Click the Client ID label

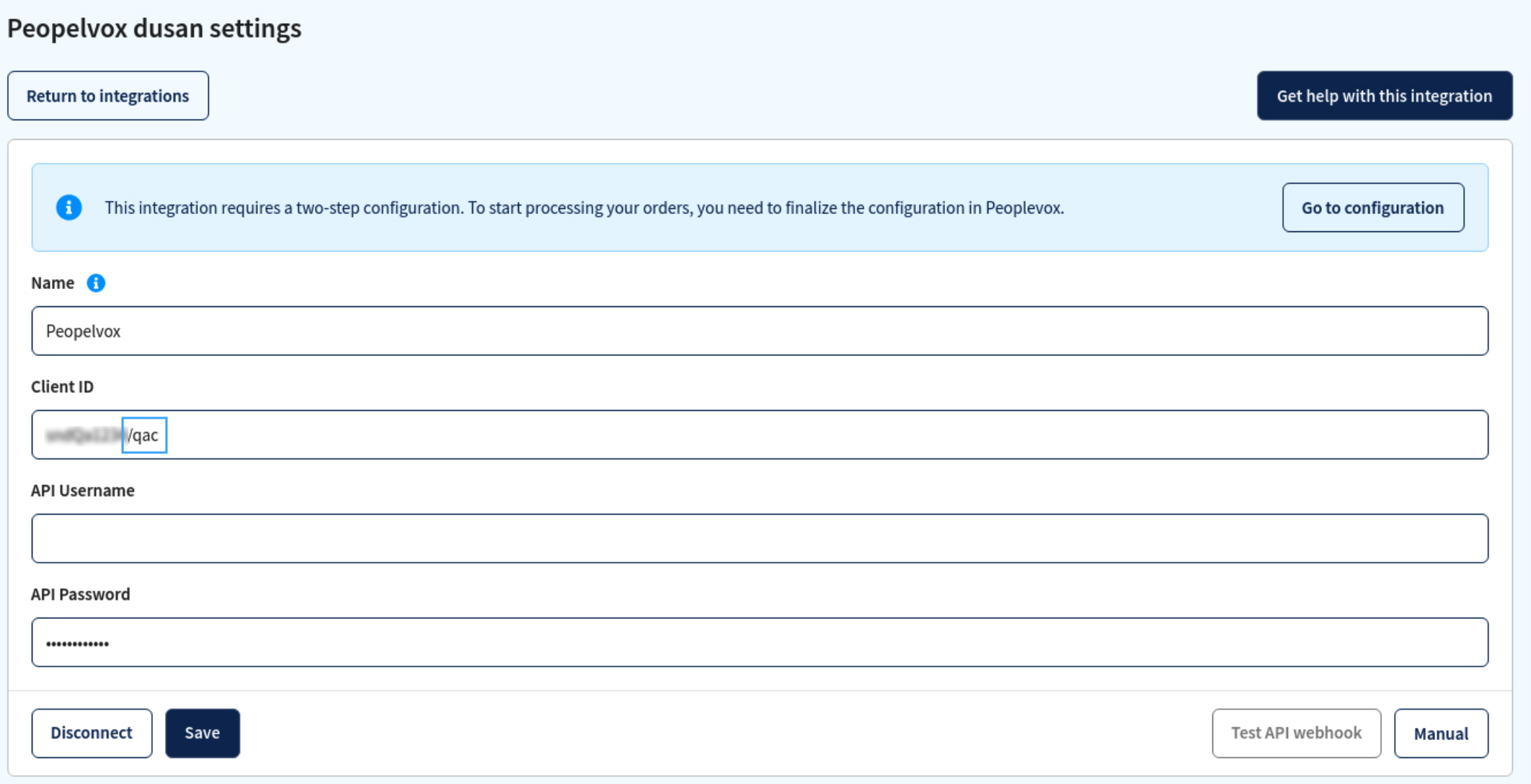pos(62,387)
